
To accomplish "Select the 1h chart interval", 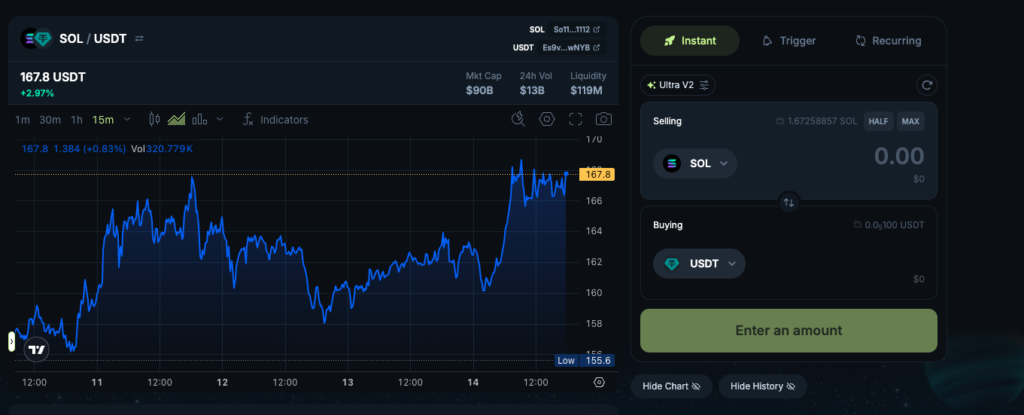I will pos(76,120).
